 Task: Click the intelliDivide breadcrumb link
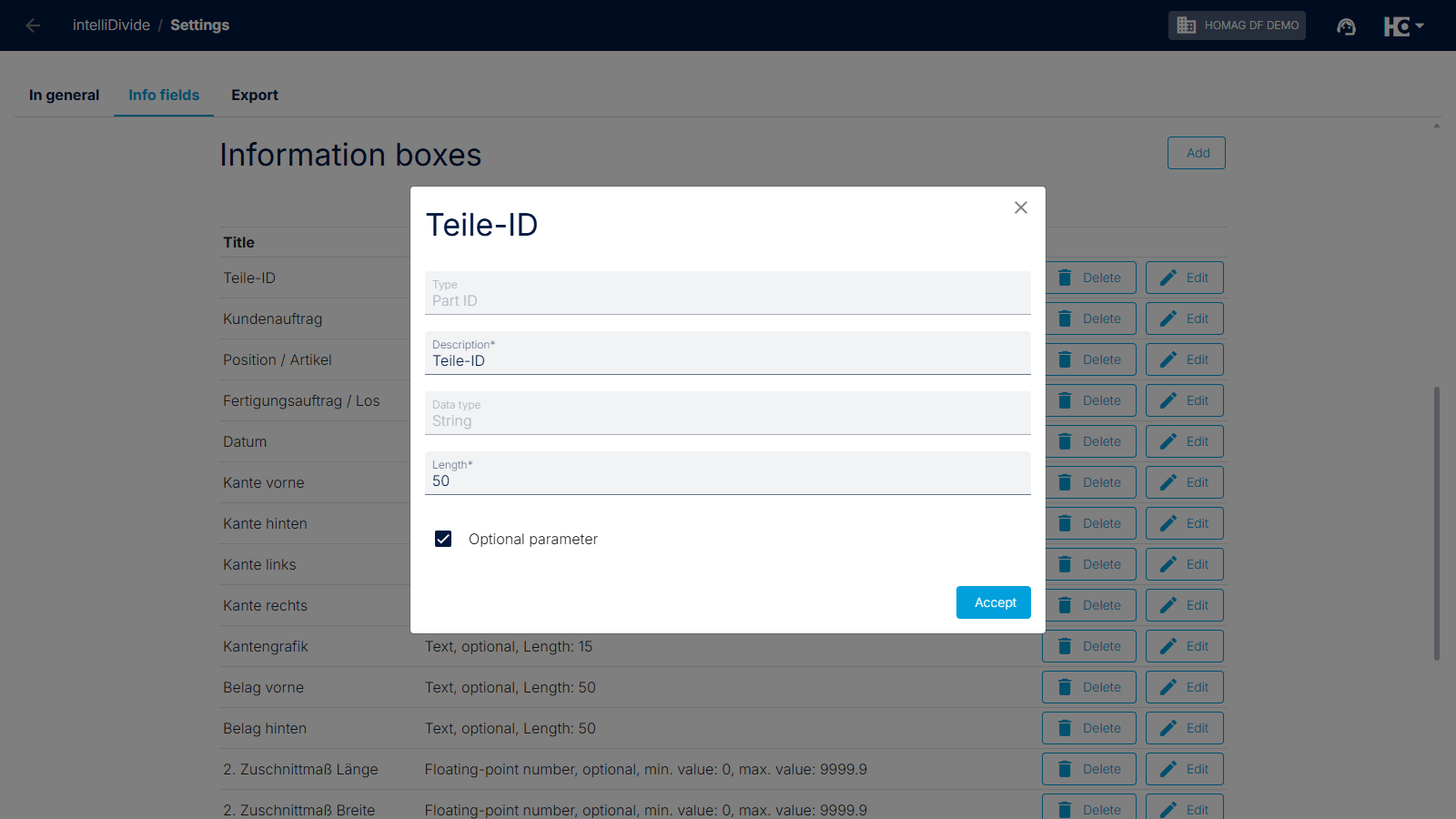[x=111, y=25]
